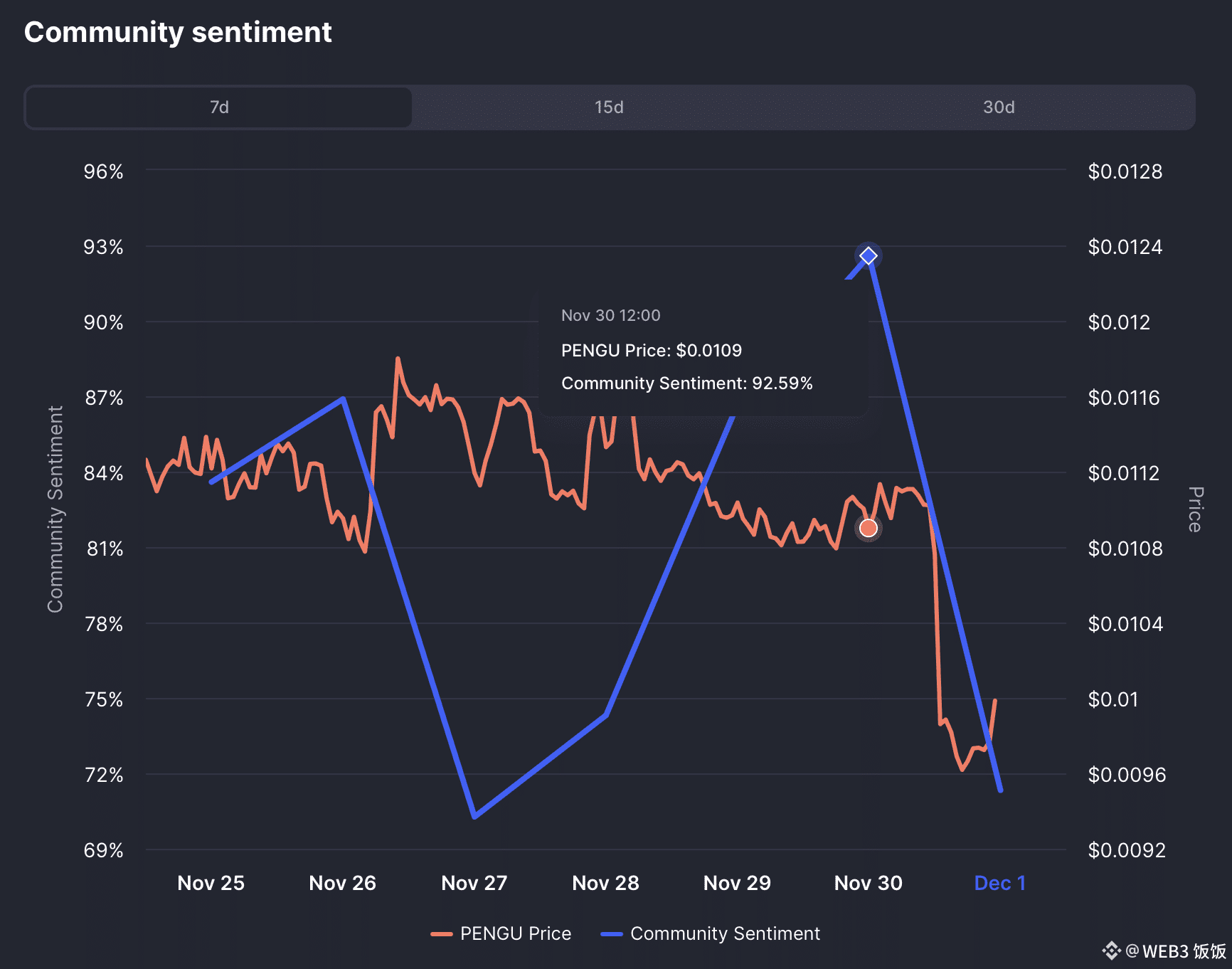The height and width of the screenshot is (969, 1232).
Task: Click the vertical Price axis title
Action: pyautogui.click(x=1196, y=509)
